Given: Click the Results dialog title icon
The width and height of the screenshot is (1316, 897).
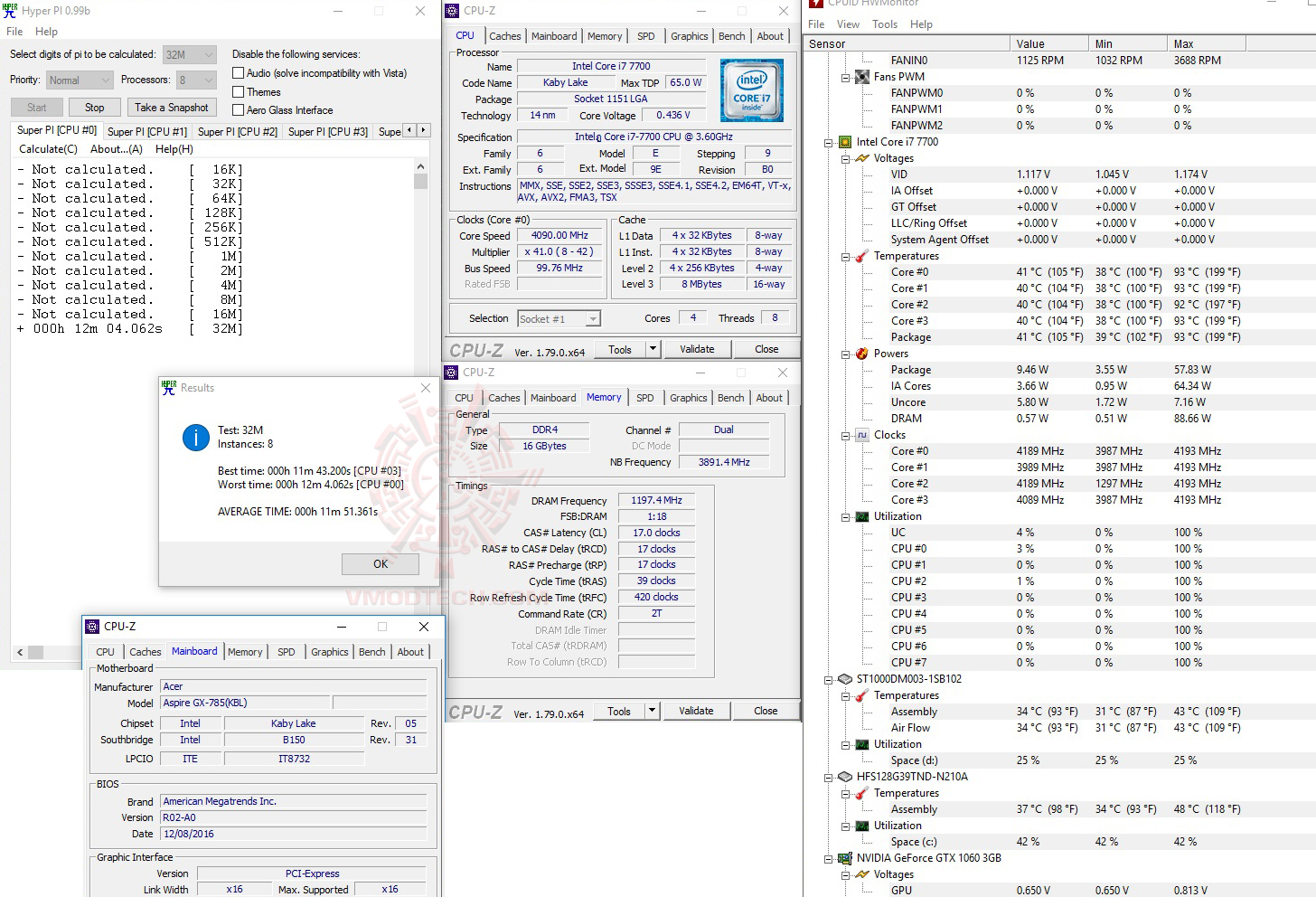Looking at the screenshot, I should pos(169,387).
